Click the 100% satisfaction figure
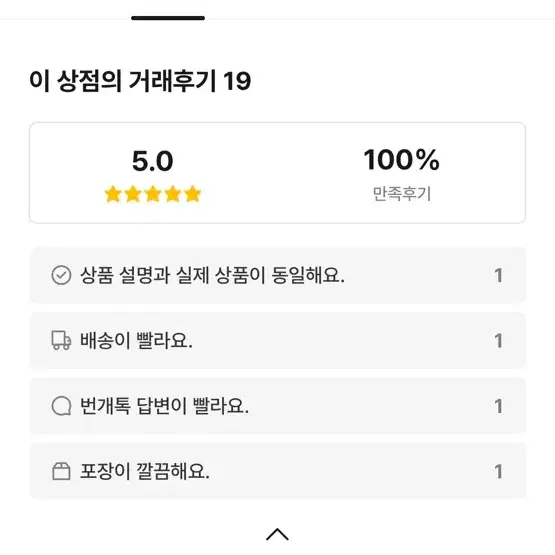The width and height of the screenshot is (555, 555). 401,160
